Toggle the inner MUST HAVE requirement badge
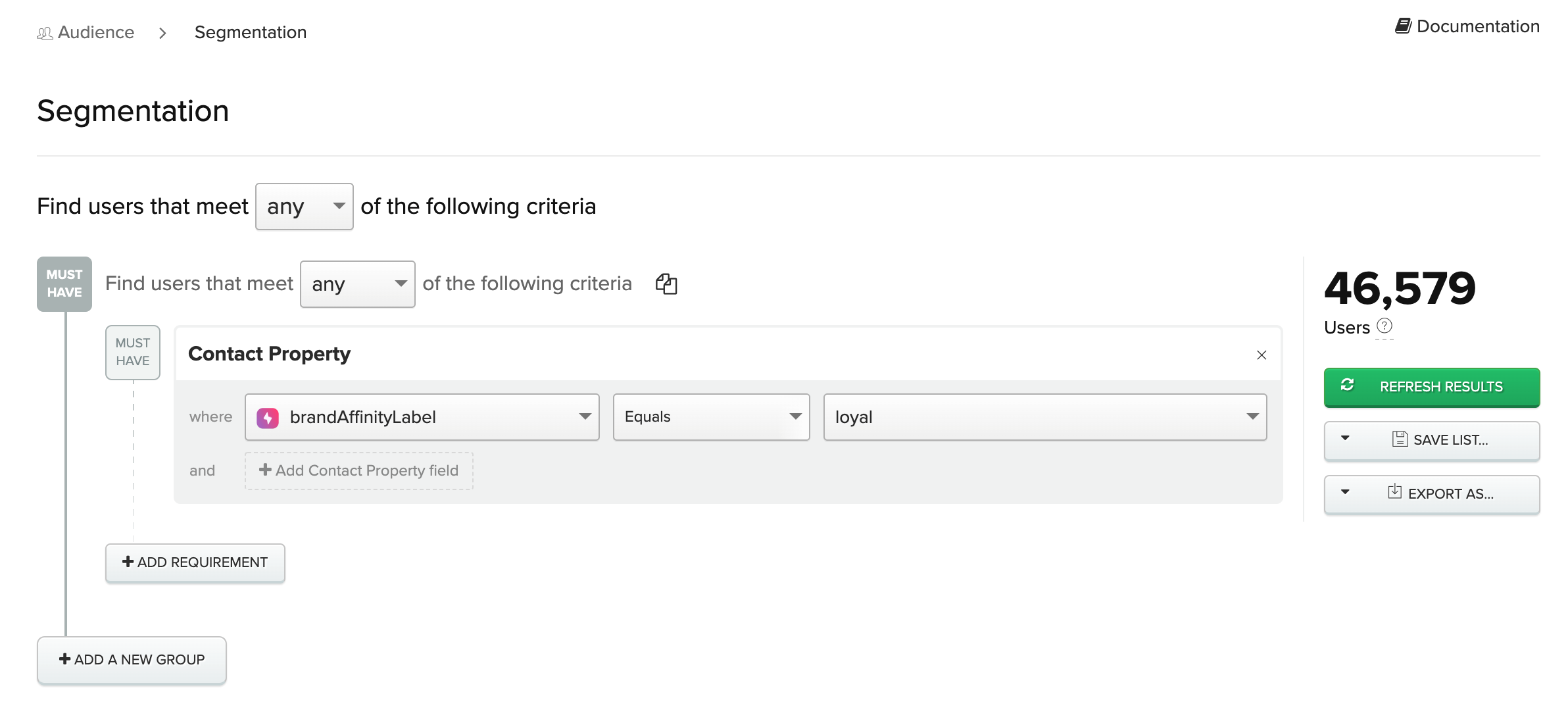 pos(133,352)
